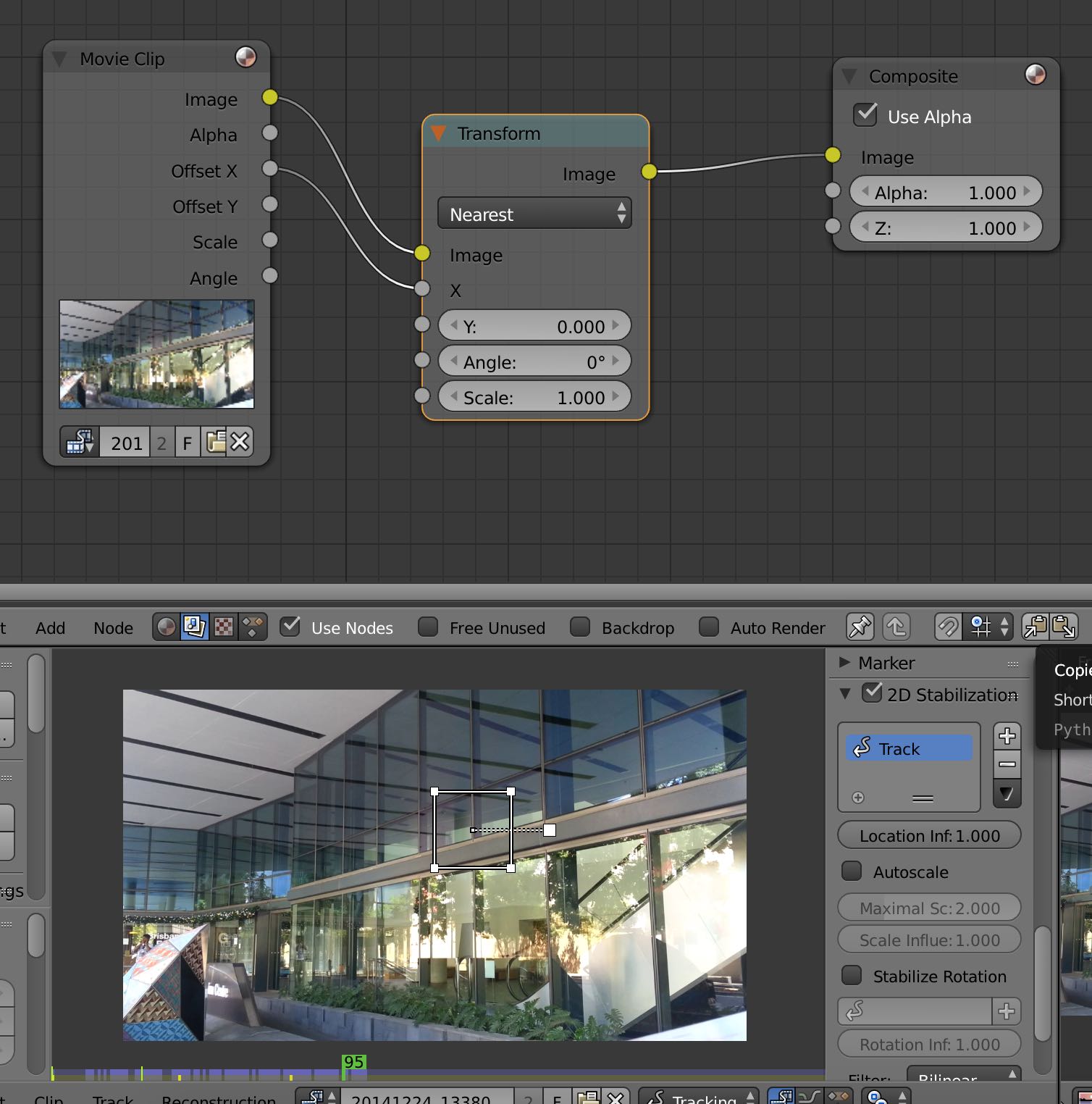Viewport: 1092px width, 1104px height.
Task: Adjust the Location Influence slider
Action: pos(929,835)
